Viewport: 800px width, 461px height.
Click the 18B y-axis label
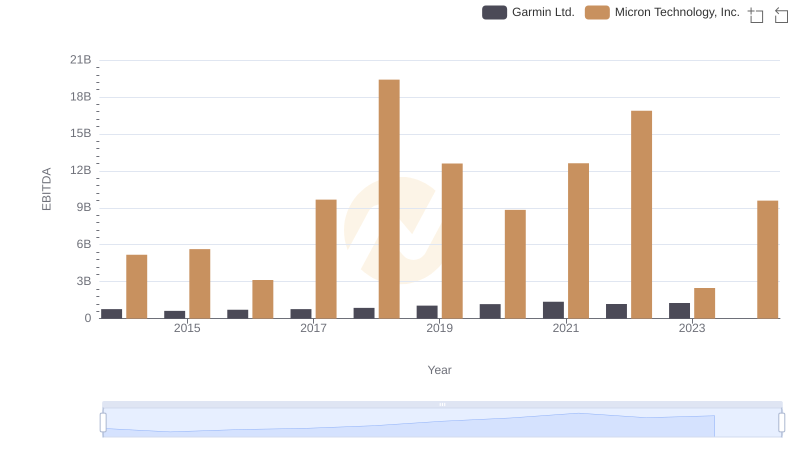(x=81, y=97)
